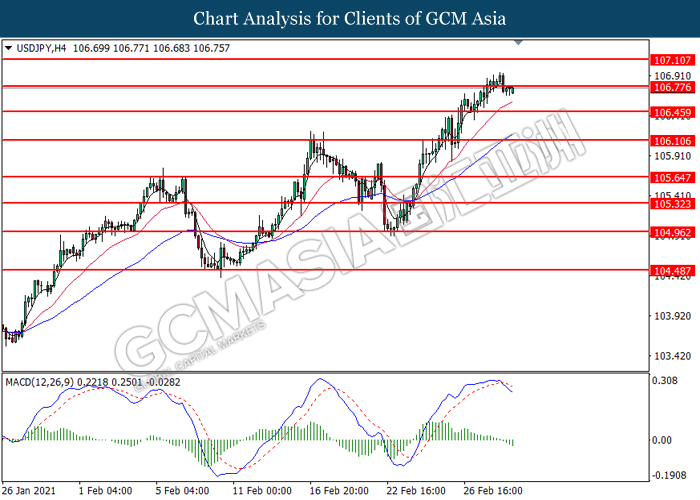
Task: Select the 105.647 price level label
Action: 672,178
